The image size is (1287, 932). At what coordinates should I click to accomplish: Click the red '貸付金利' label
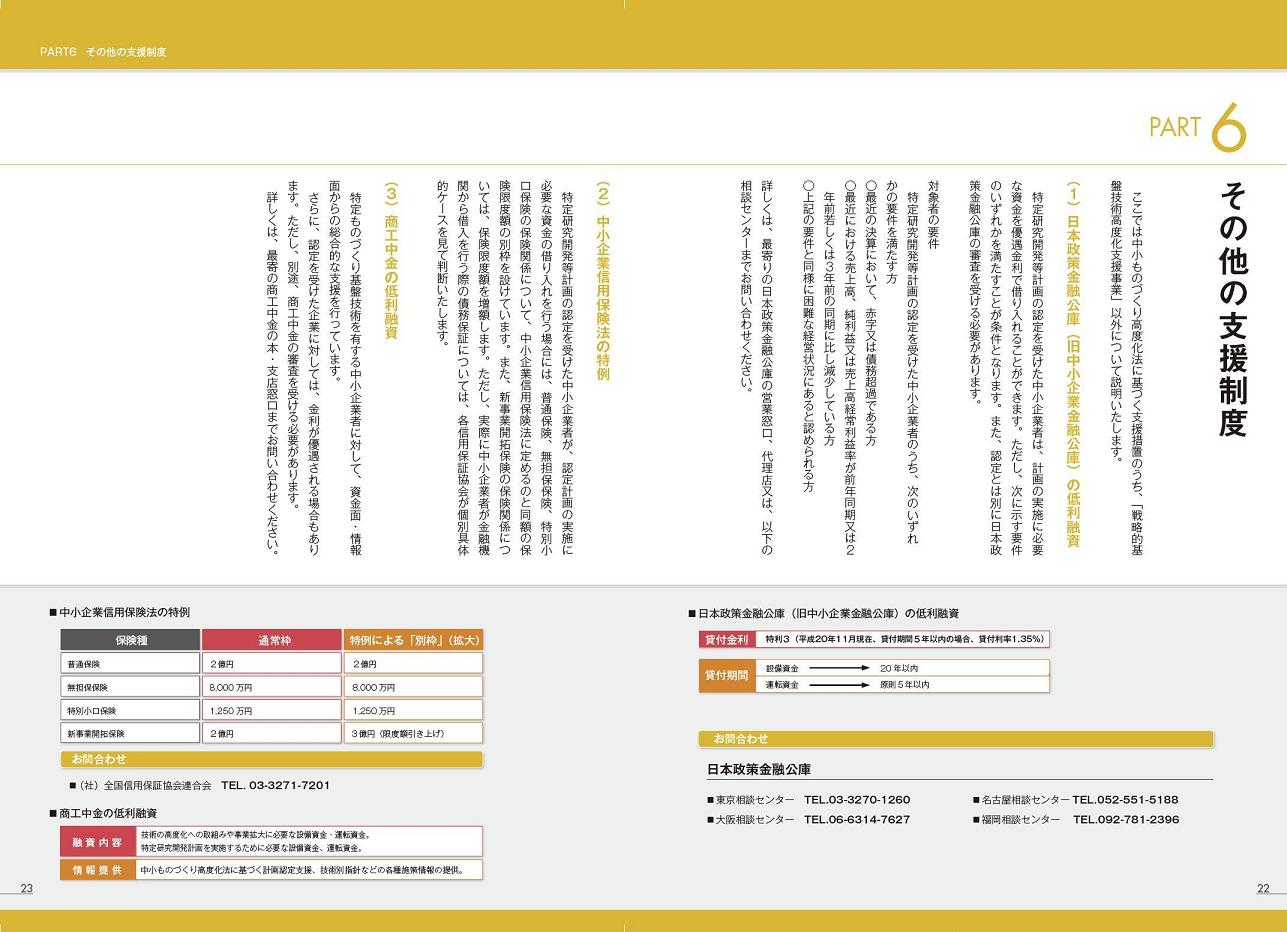click(x=726, y=639)
